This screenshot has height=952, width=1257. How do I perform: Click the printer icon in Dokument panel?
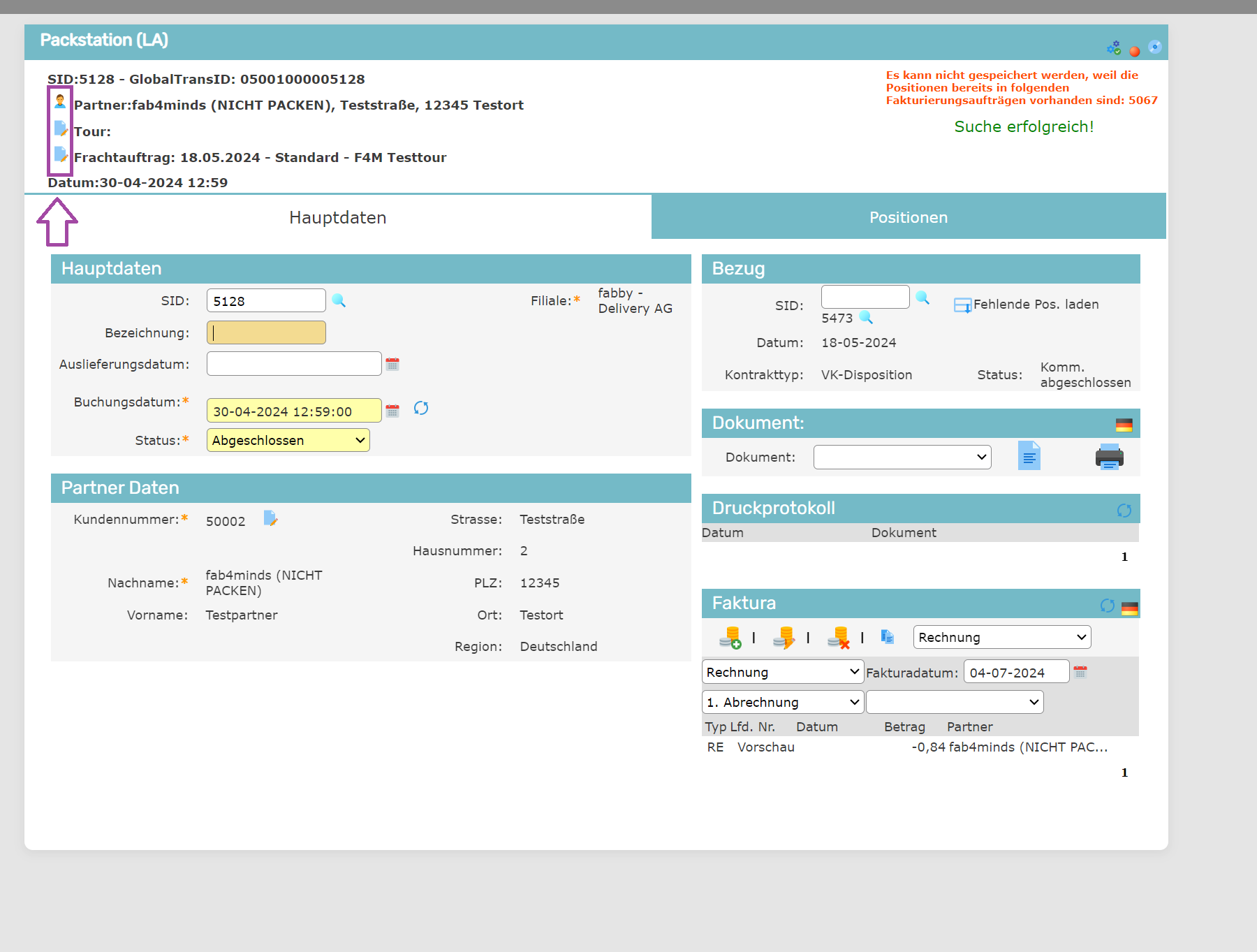pos(1109,457)
